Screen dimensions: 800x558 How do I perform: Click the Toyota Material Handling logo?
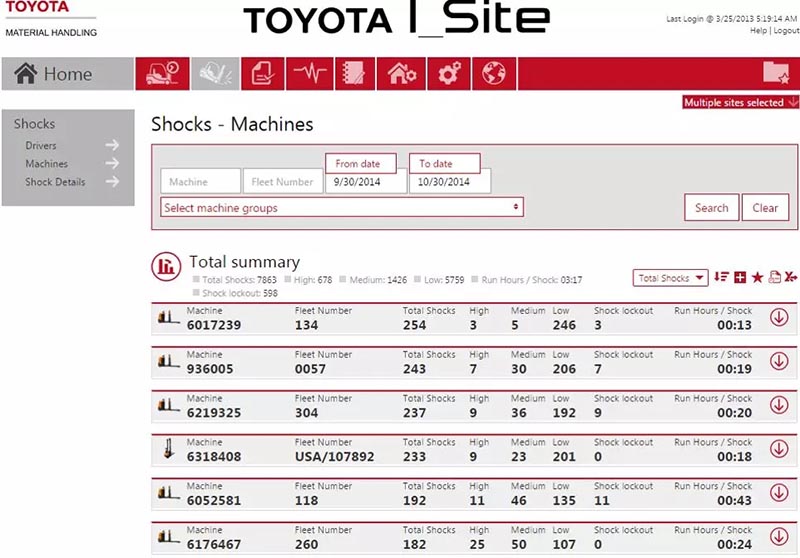51,19
